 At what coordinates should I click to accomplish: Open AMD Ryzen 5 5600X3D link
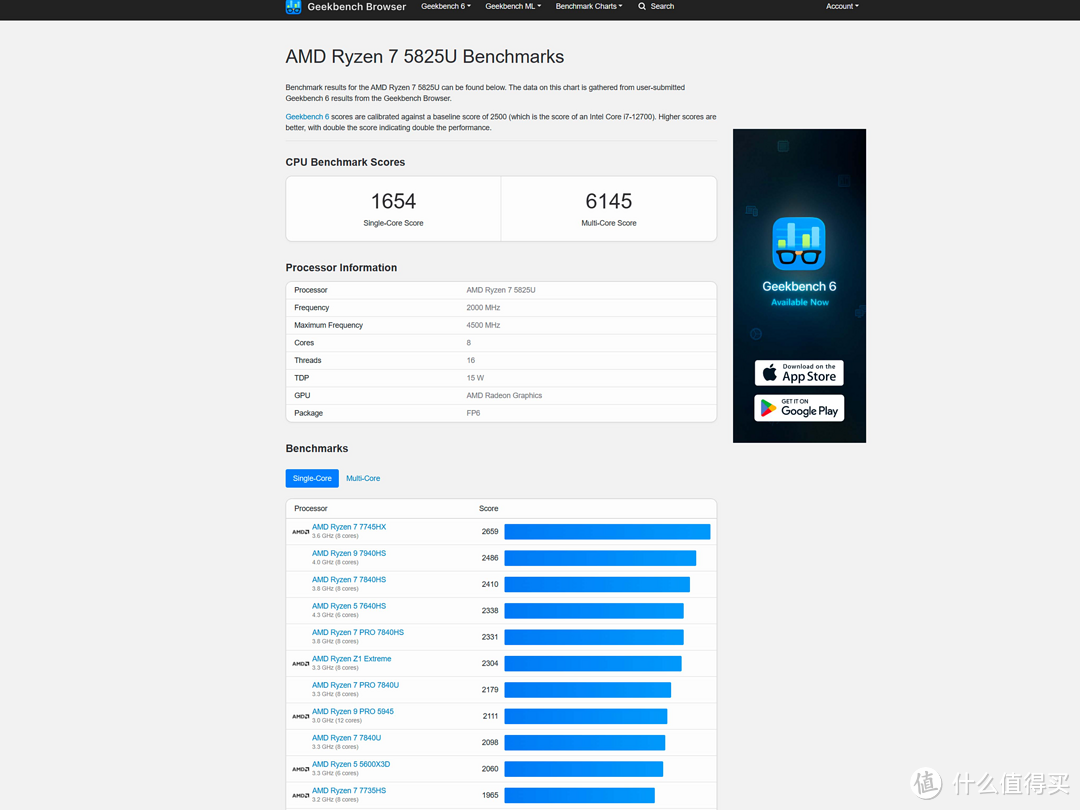[351, 764]
